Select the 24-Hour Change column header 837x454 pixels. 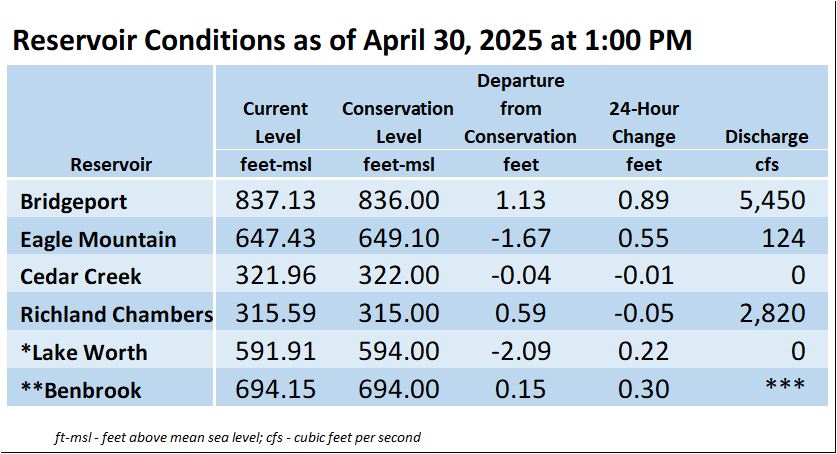coord(644,123)
